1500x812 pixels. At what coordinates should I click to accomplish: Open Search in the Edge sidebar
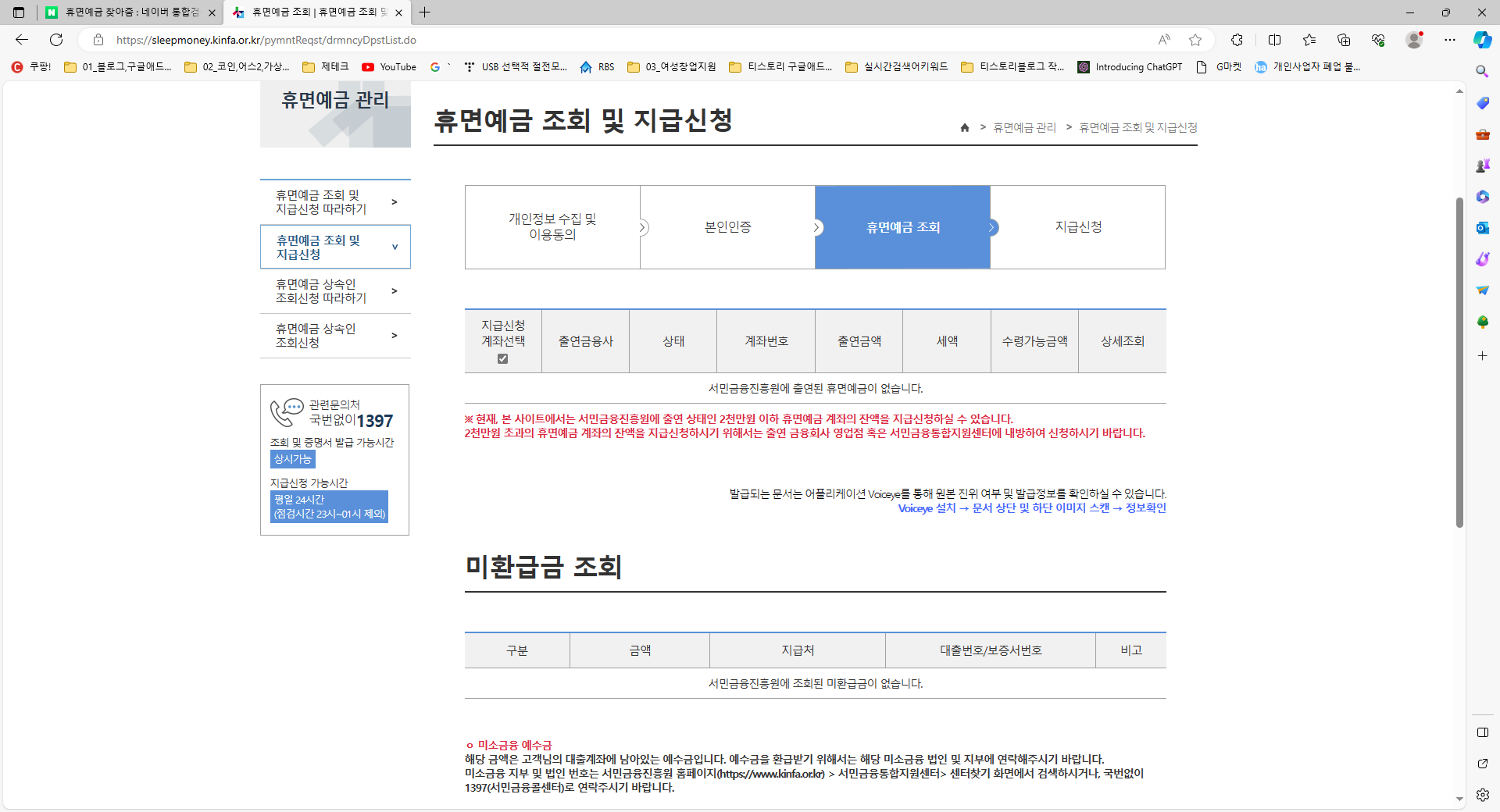click(1481, 71)
